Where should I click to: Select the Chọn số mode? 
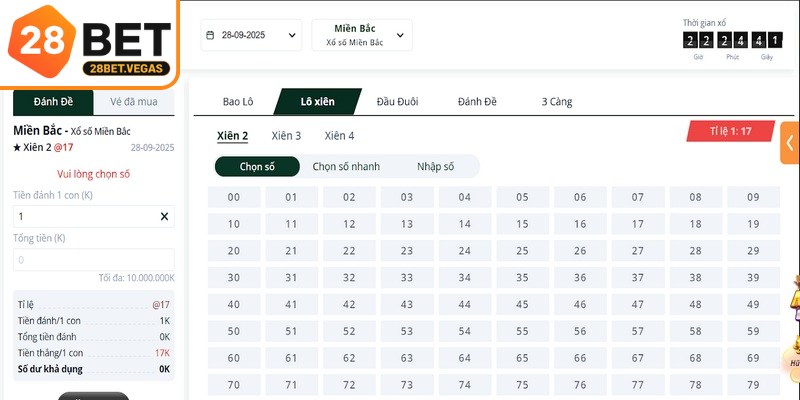(x=257, y=167)
